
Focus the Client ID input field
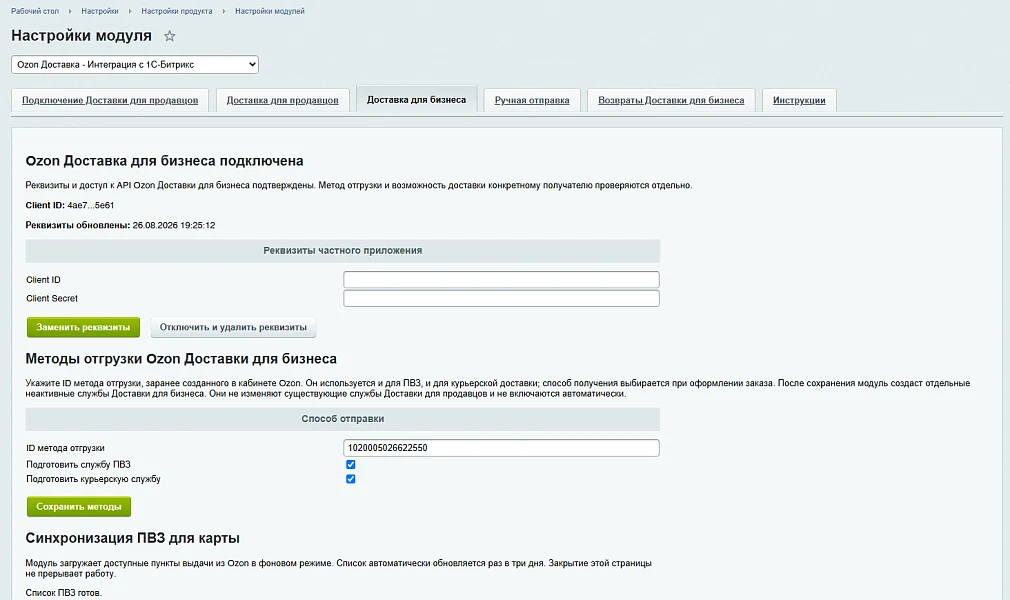coord(501,279)
